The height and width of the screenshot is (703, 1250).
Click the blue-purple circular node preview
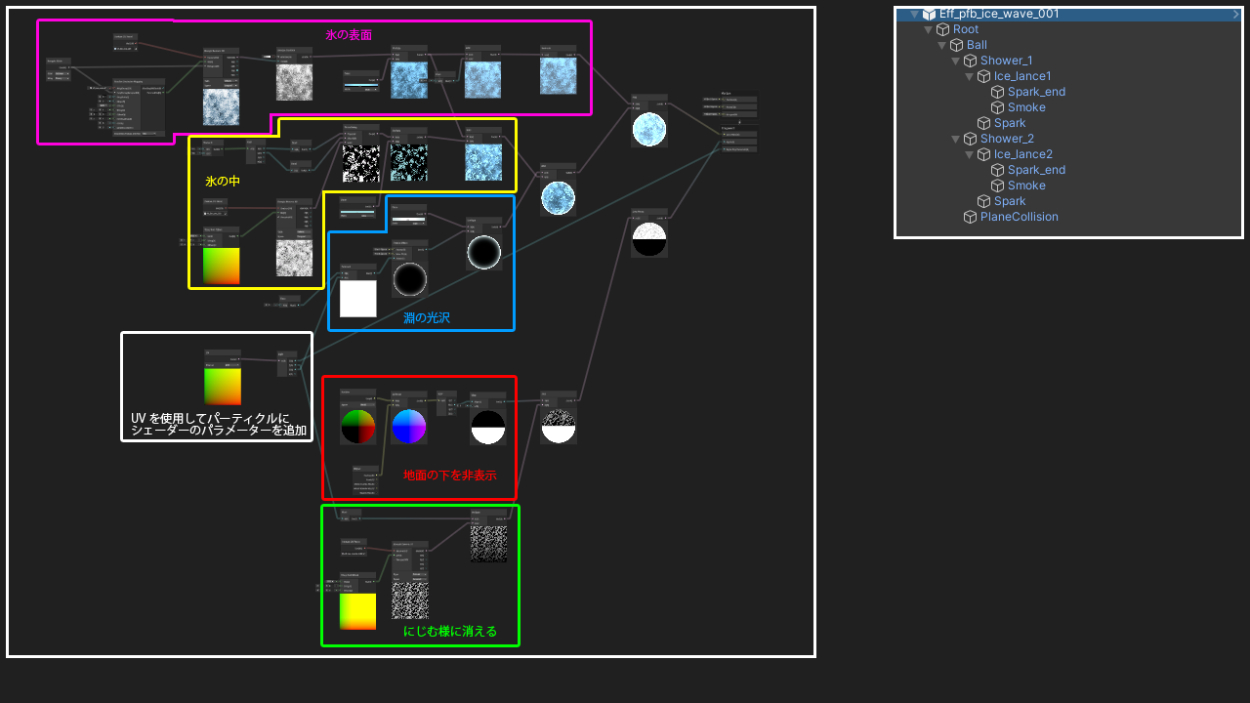pyautogui.click(x=409, y=427)
